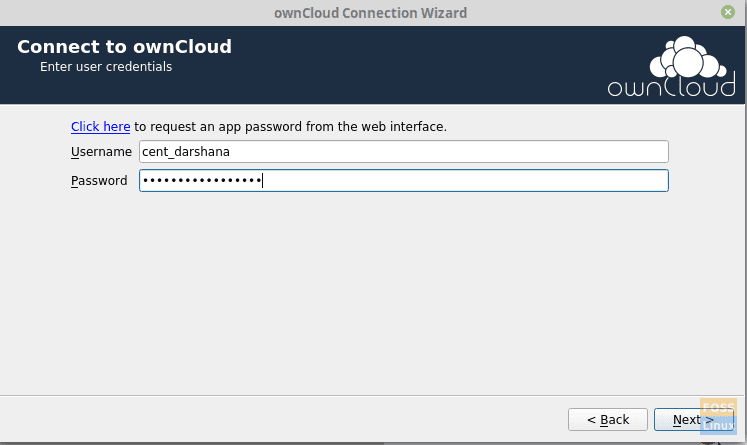Click the blue Linux watermark badge
Image resolution: width=747 pixels, height=445 pixels.
coord(718,425)
